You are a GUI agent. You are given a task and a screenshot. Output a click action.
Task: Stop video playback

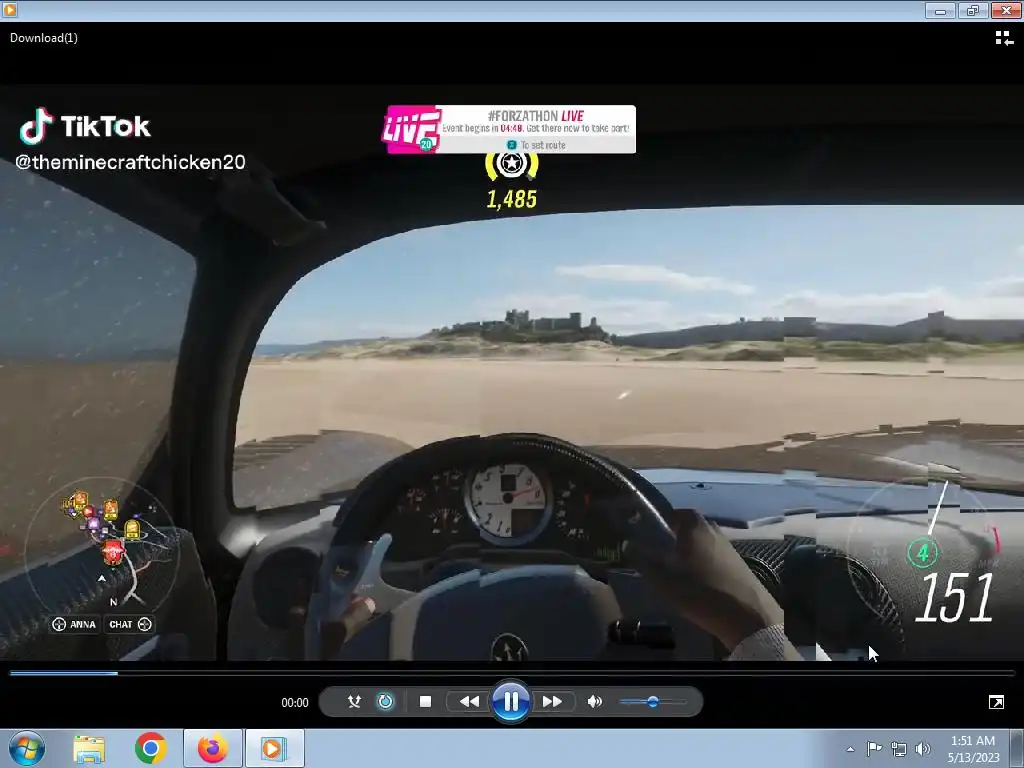[425, 701]
